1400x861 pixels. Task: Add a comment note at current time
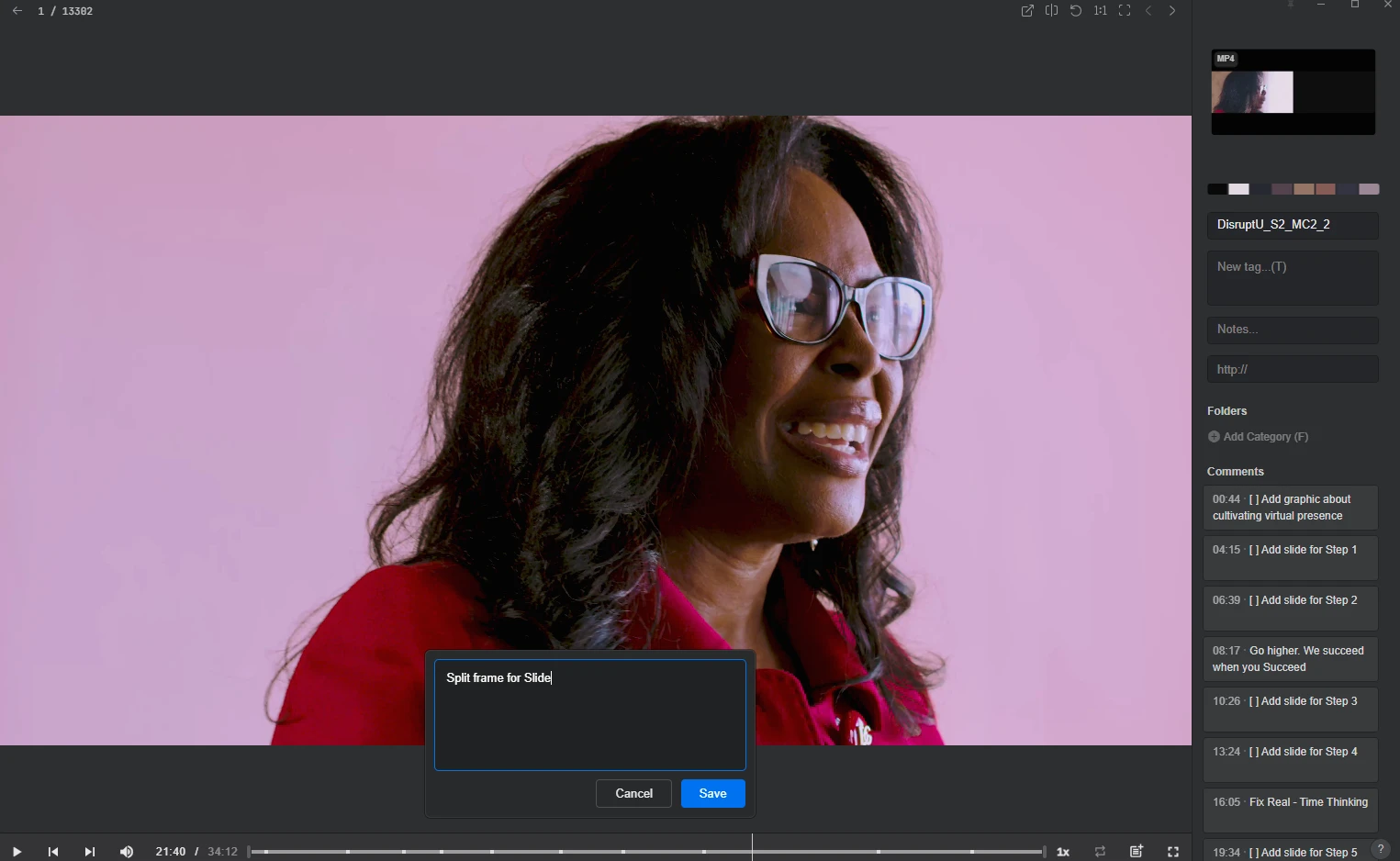click(1137, 851)
